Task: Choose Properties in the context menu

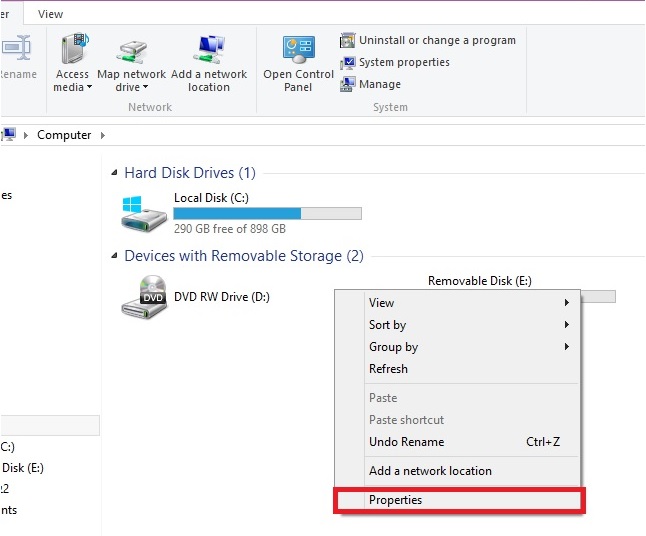Action: pos(396,500)
